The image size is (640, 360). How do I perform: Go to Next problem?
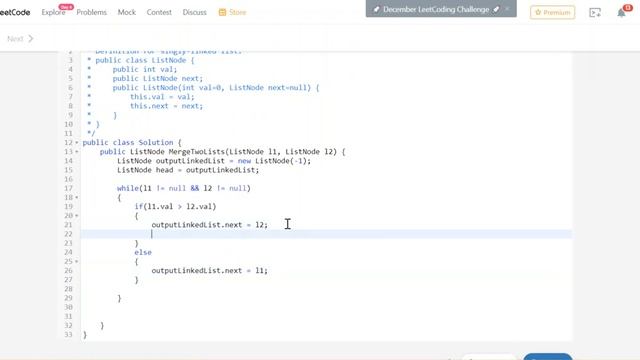click(x=20, y=39)
